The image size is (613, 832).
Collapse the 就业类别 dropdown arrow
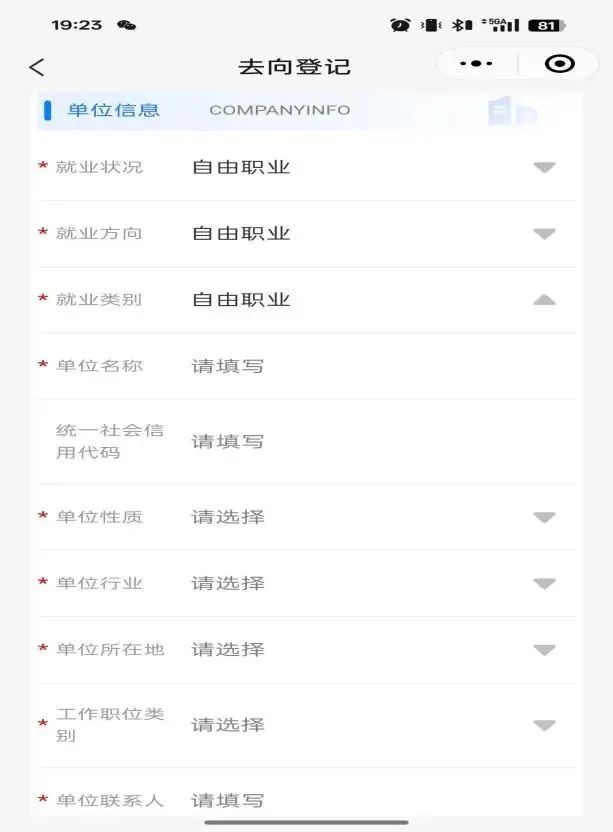click(544, 300)
